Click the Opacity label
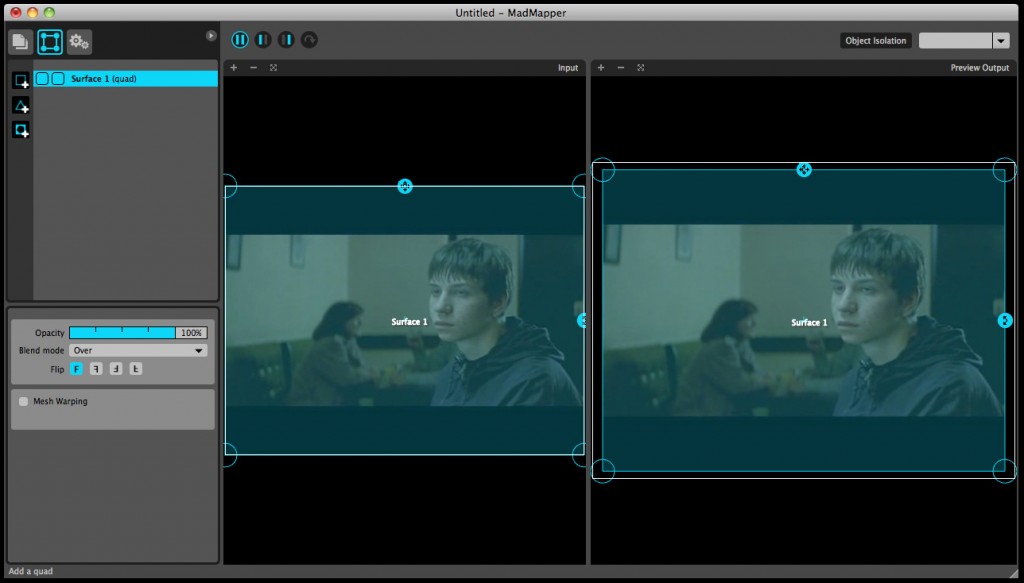Screen dimensions: 1024x583 50,333
